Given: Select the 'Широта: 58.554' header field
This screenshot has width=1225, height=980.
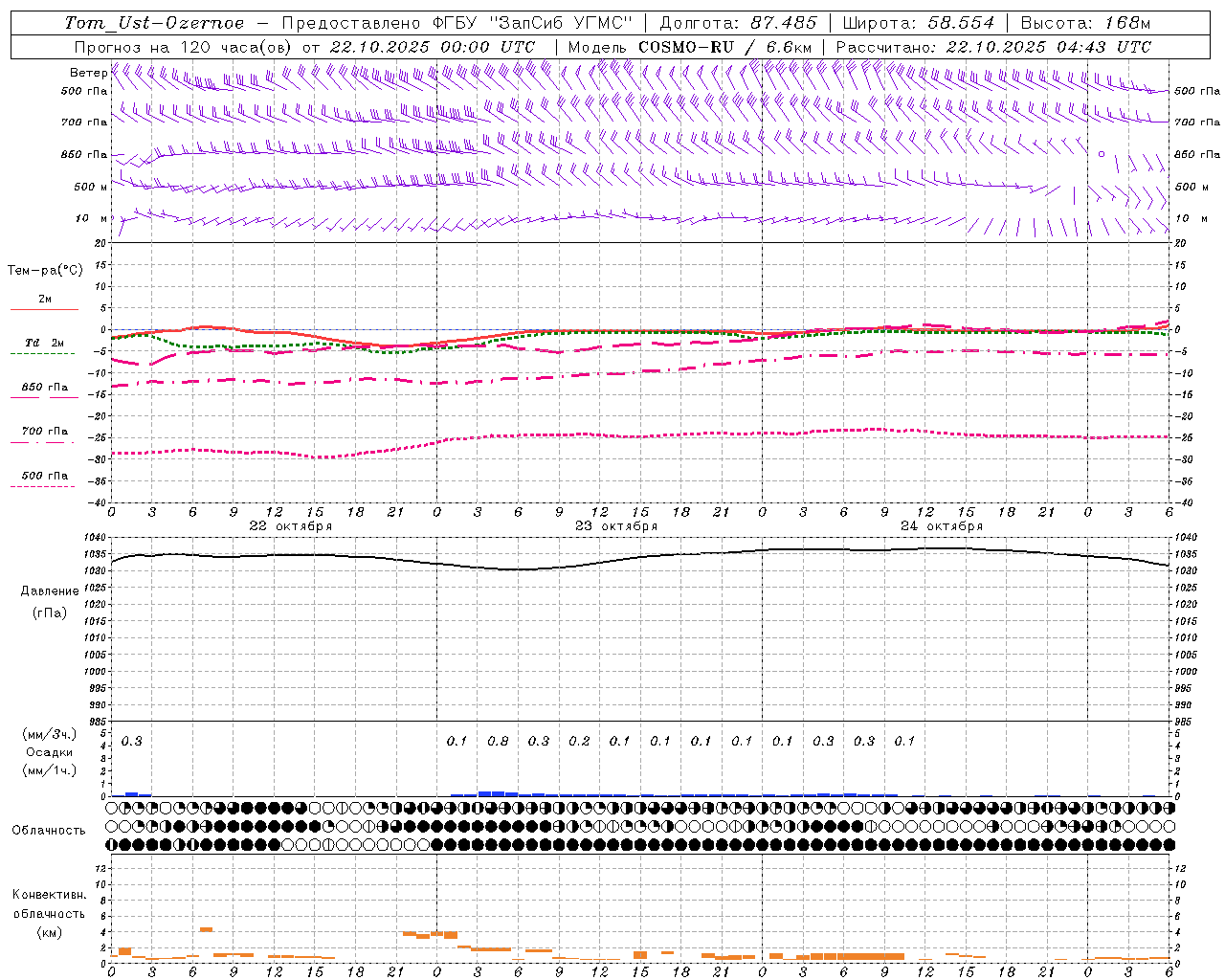Looking at the screenshot, I should 919,23.
